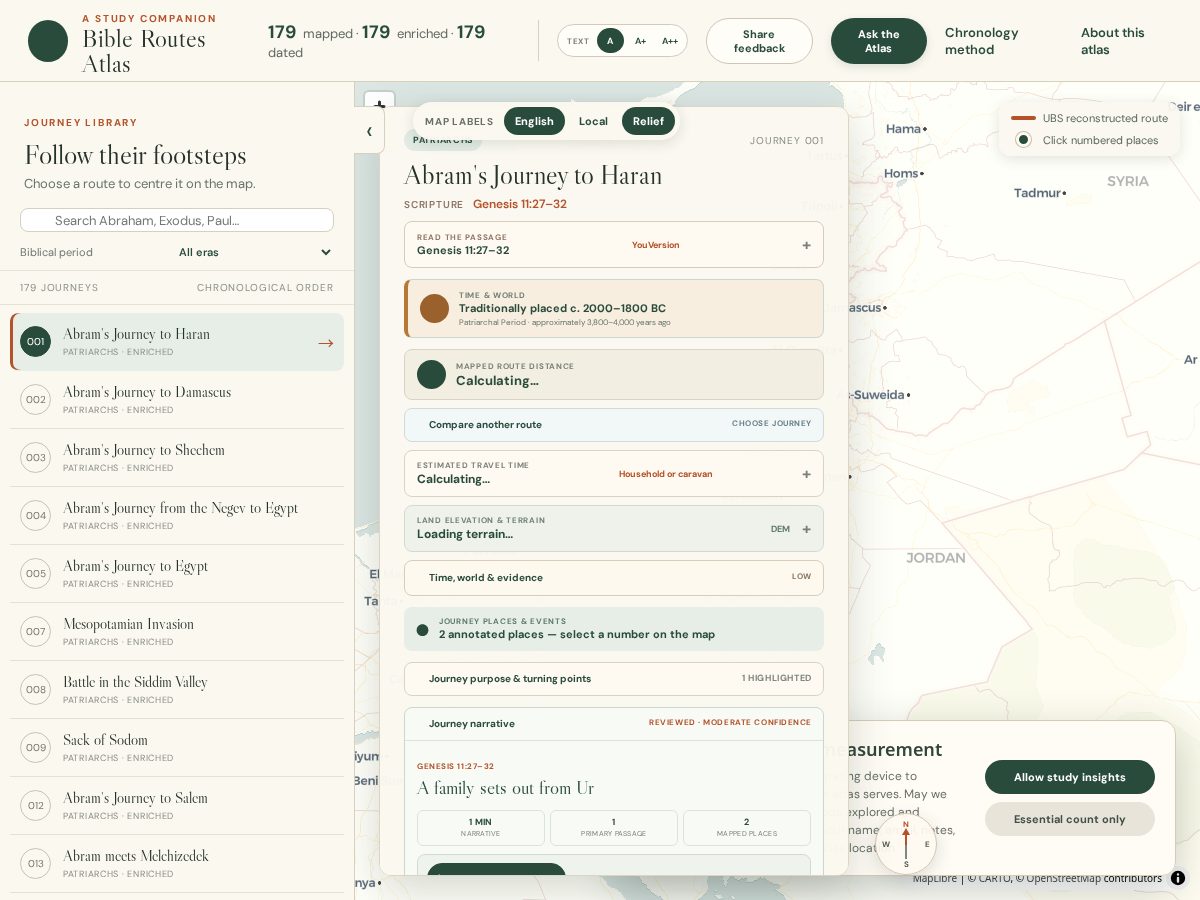Set text size to A
Viewport: 1200px width, 900px height.
click(x=610, y=41)
